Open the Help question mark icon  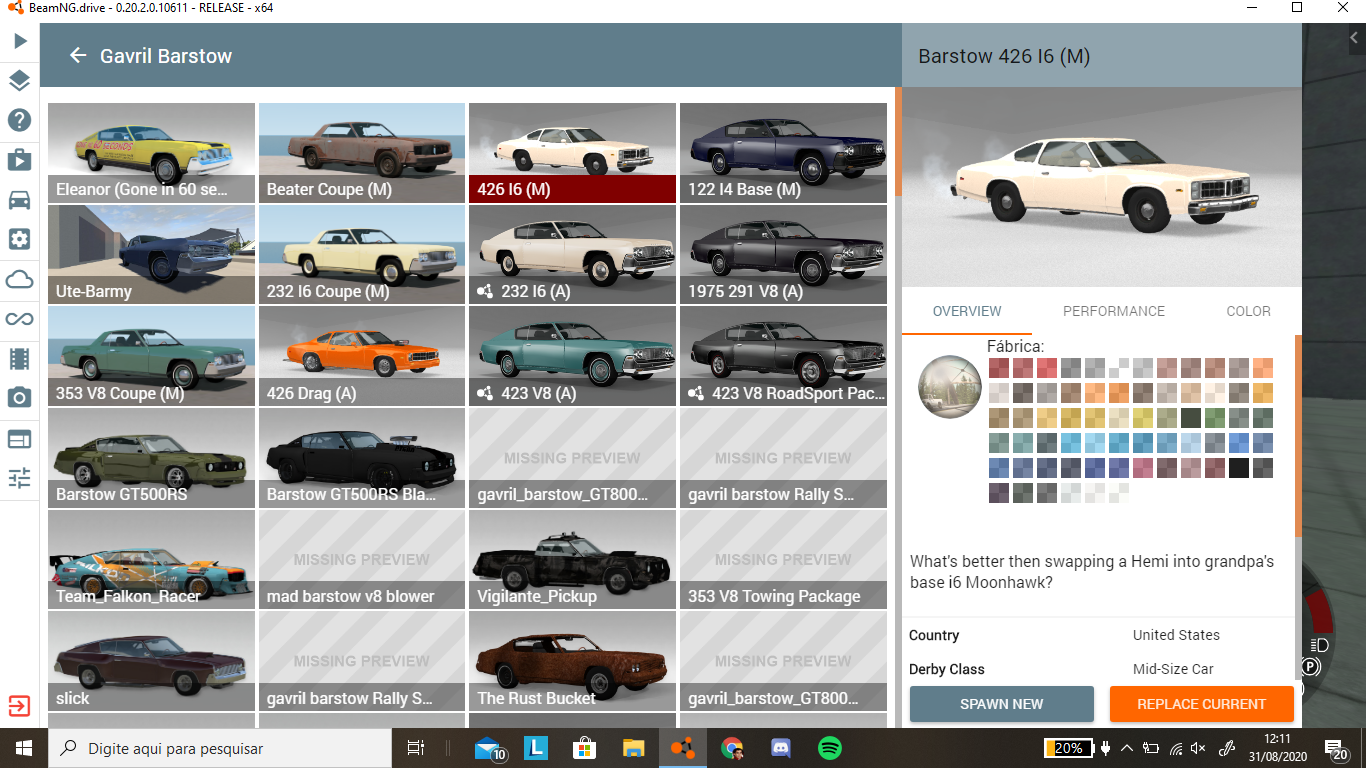tap(19, 120)
